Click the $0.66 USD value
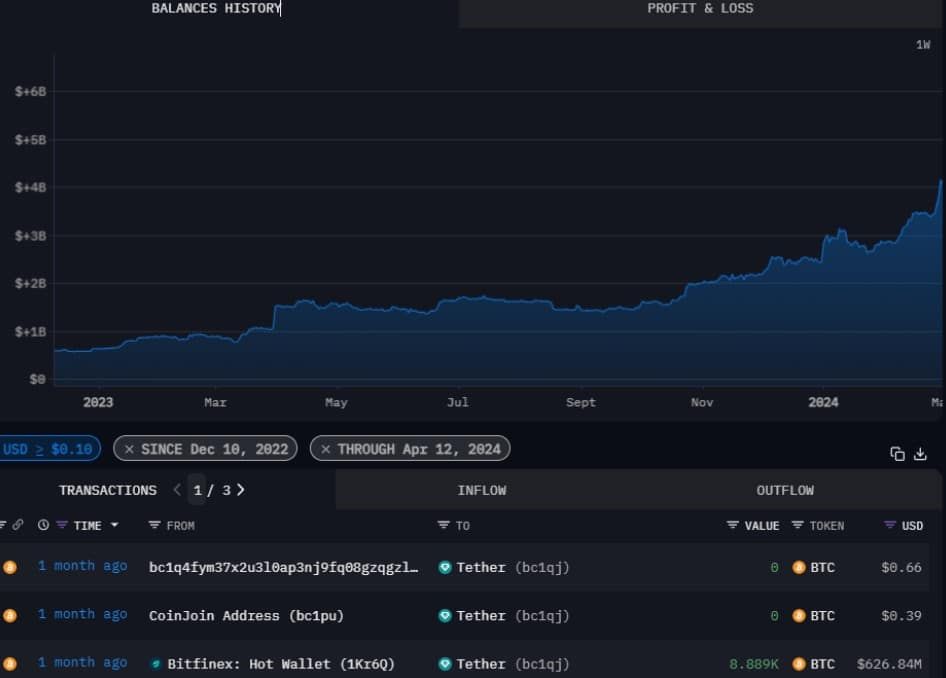Screen dimensions: 946x678 point(901,568)
